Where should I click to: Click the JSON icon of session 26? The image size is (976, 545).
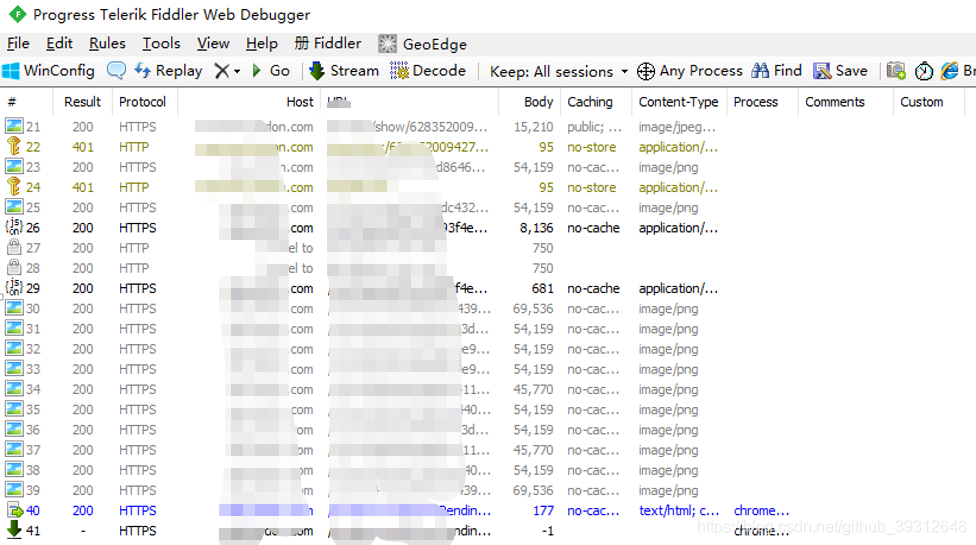tap(14, 227)
